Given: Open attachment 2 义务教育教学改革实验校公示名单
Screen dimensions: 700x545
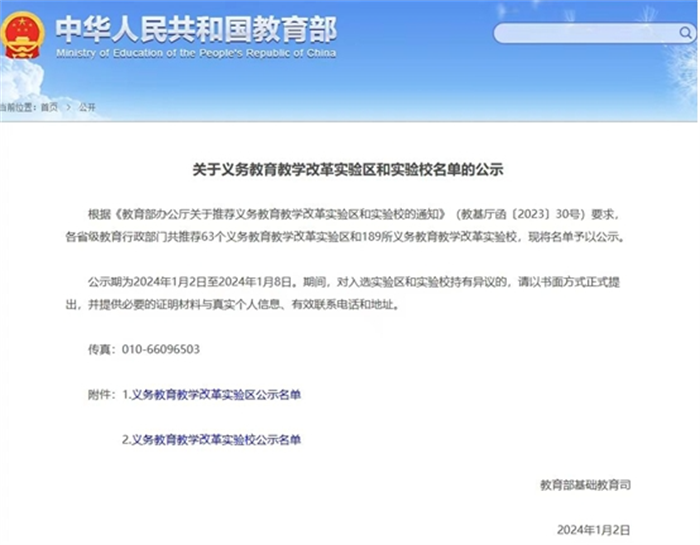Looking at the screenshot, I should 216,440.
